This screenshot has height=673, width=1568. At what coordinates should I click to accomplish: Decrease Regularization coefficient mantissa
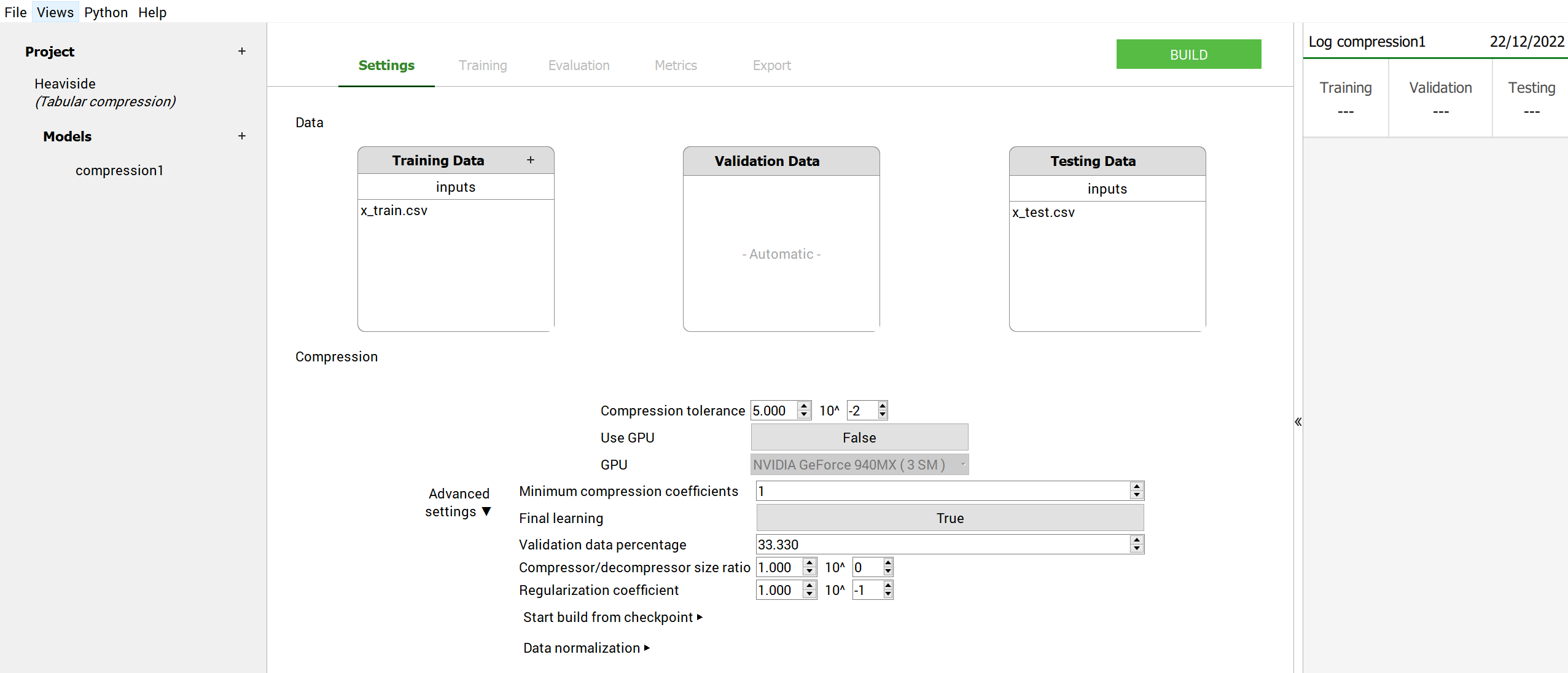coord(809,594)
